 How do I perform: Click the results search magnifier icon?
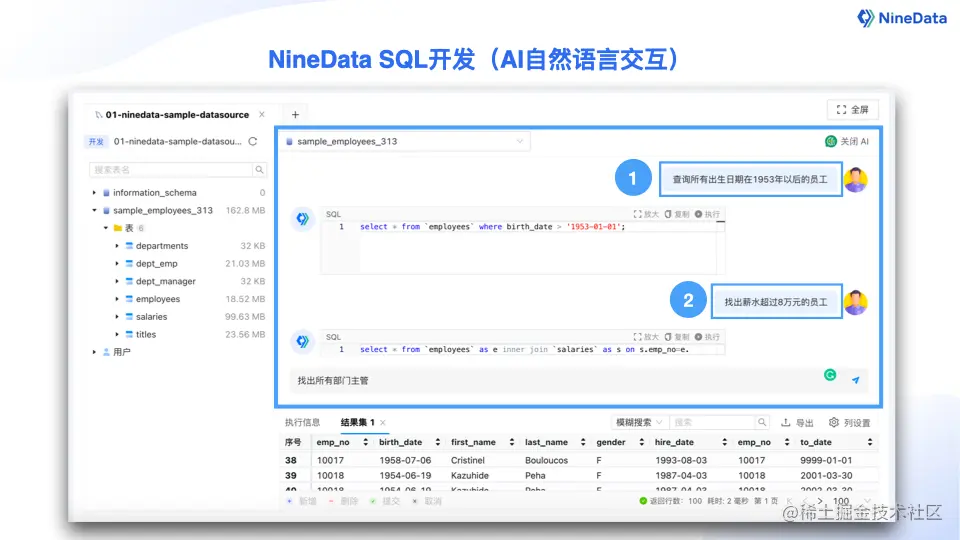pos(762,422)
